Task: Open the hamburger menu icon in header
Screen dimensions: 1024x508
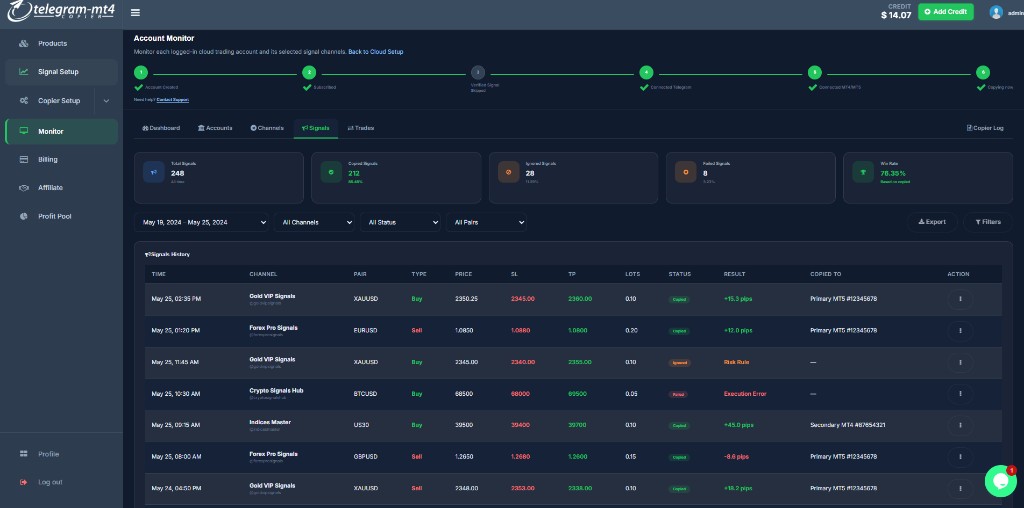Action: [x=135, y=12]
